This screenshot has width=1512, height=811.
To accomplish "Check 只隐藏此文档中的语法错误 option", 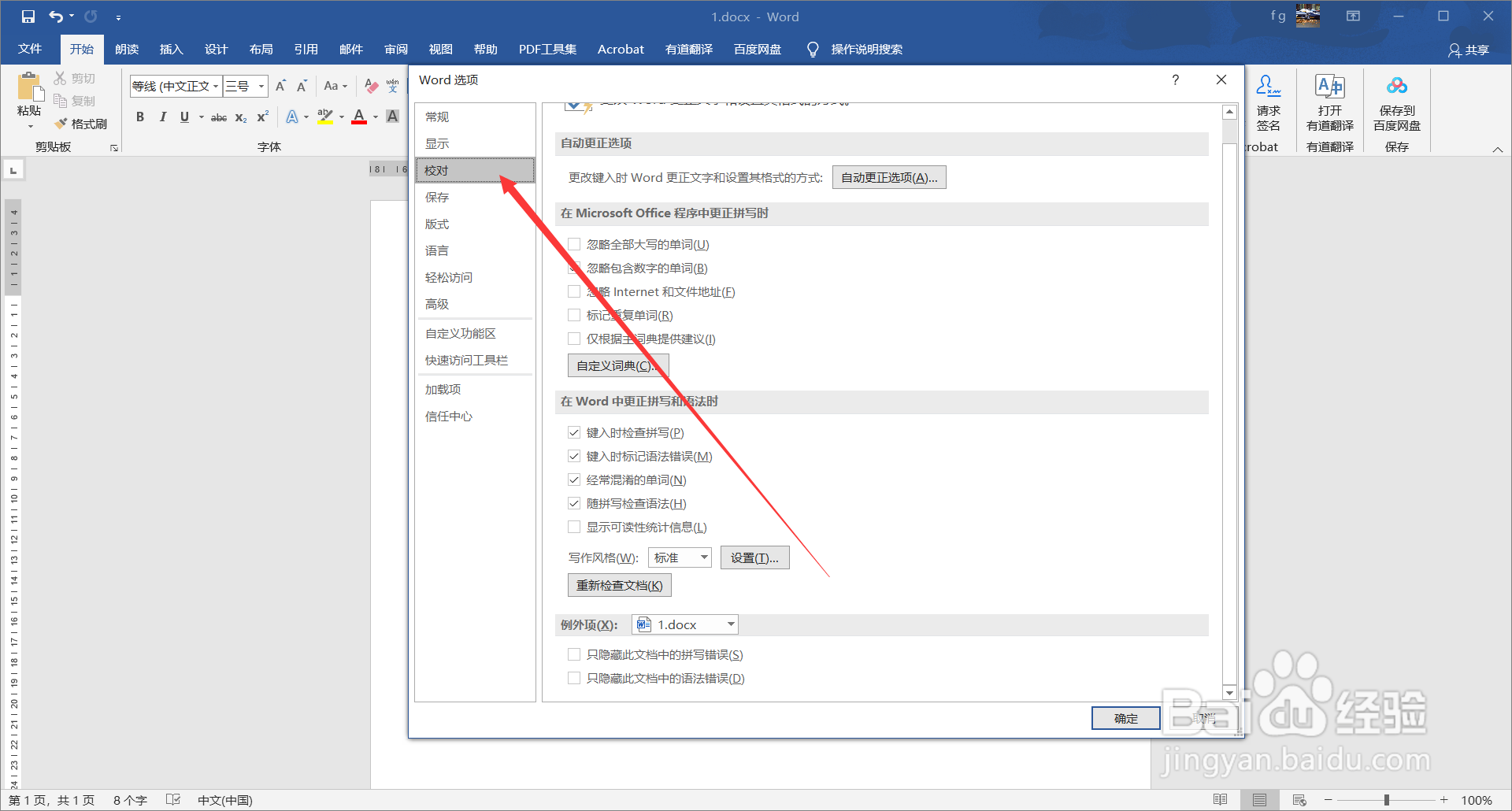I will [x=574, y=679].
